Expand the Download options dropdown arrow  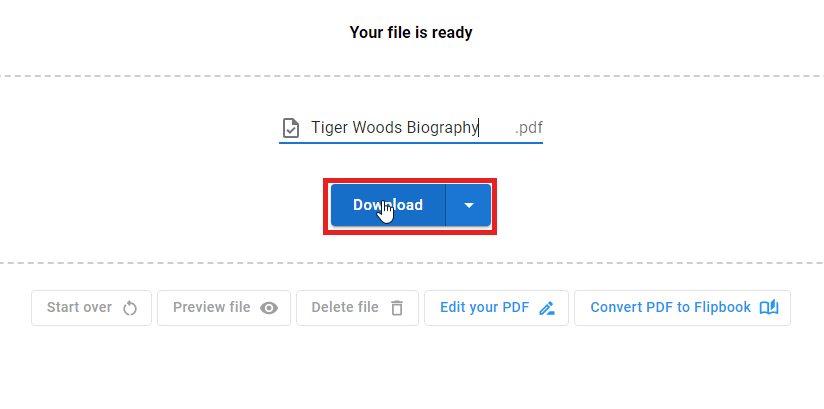click(469, 205)
